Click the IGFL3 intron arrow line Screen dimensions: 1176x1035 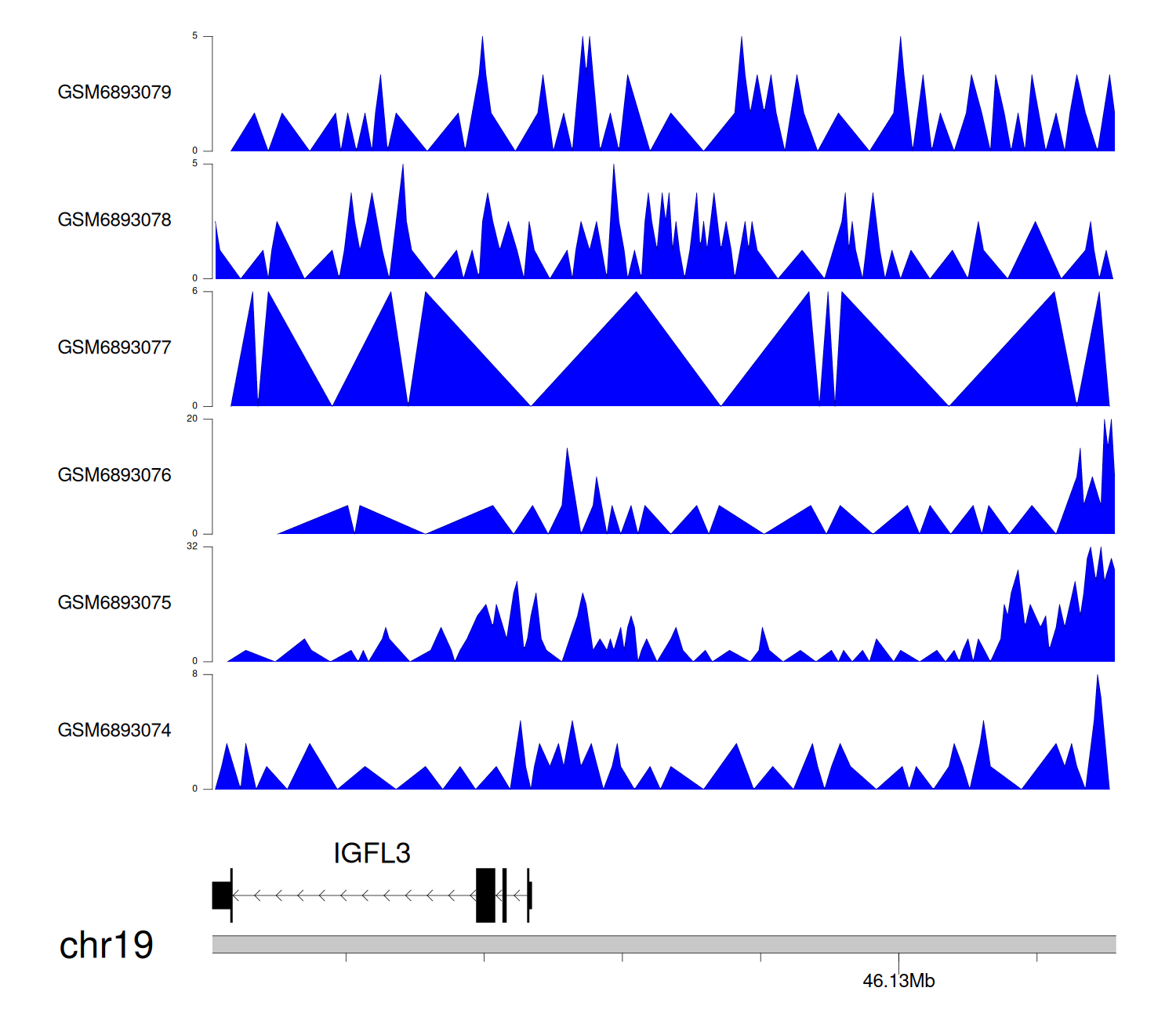tap(353, 895)
